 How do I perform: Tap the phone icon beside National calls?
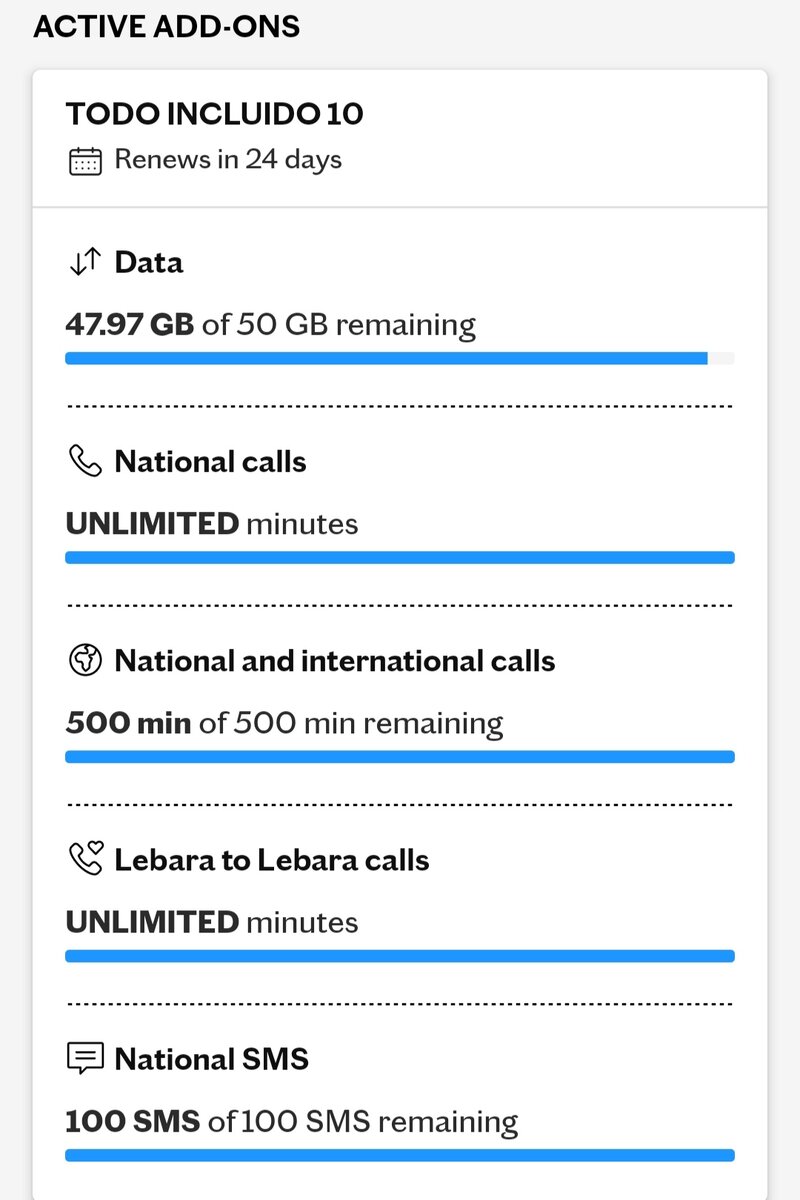pos(85,462)
